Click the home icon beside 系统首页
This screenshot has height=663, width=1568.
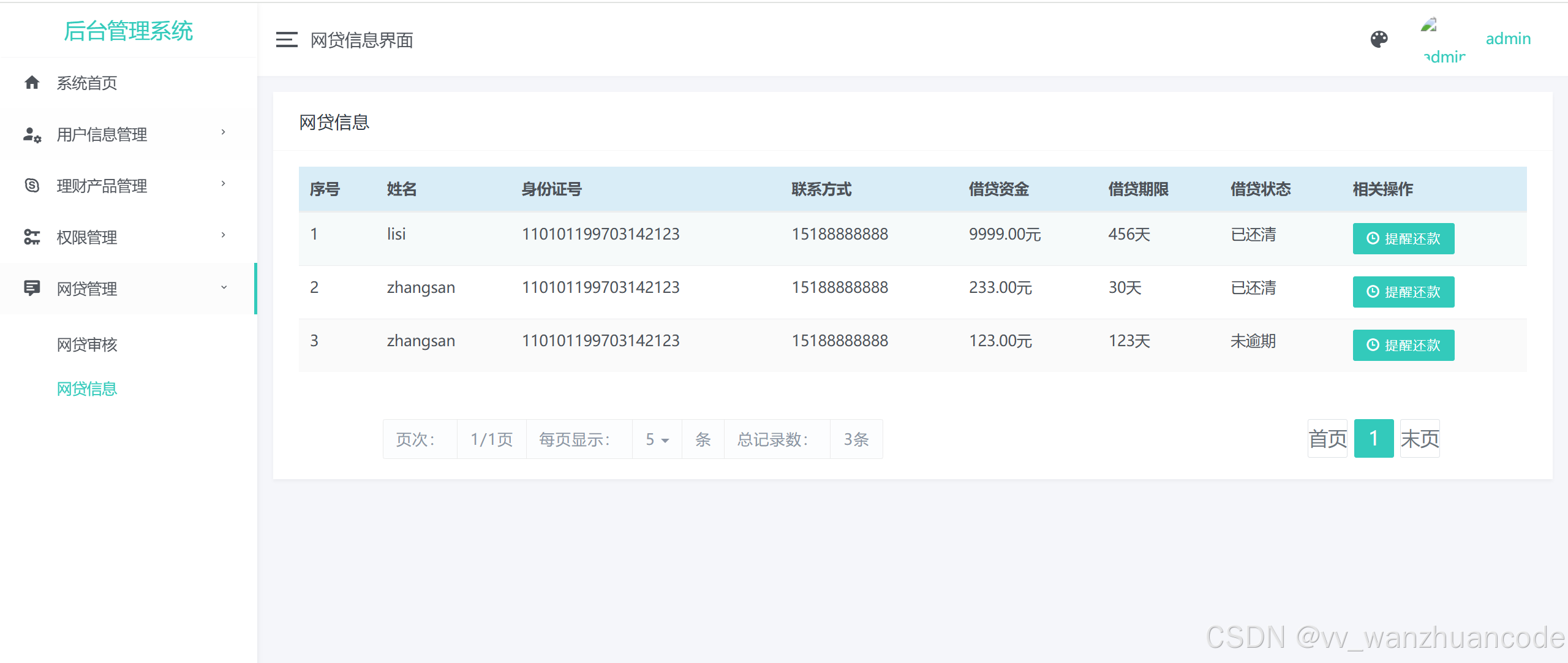tap(32, 83)
